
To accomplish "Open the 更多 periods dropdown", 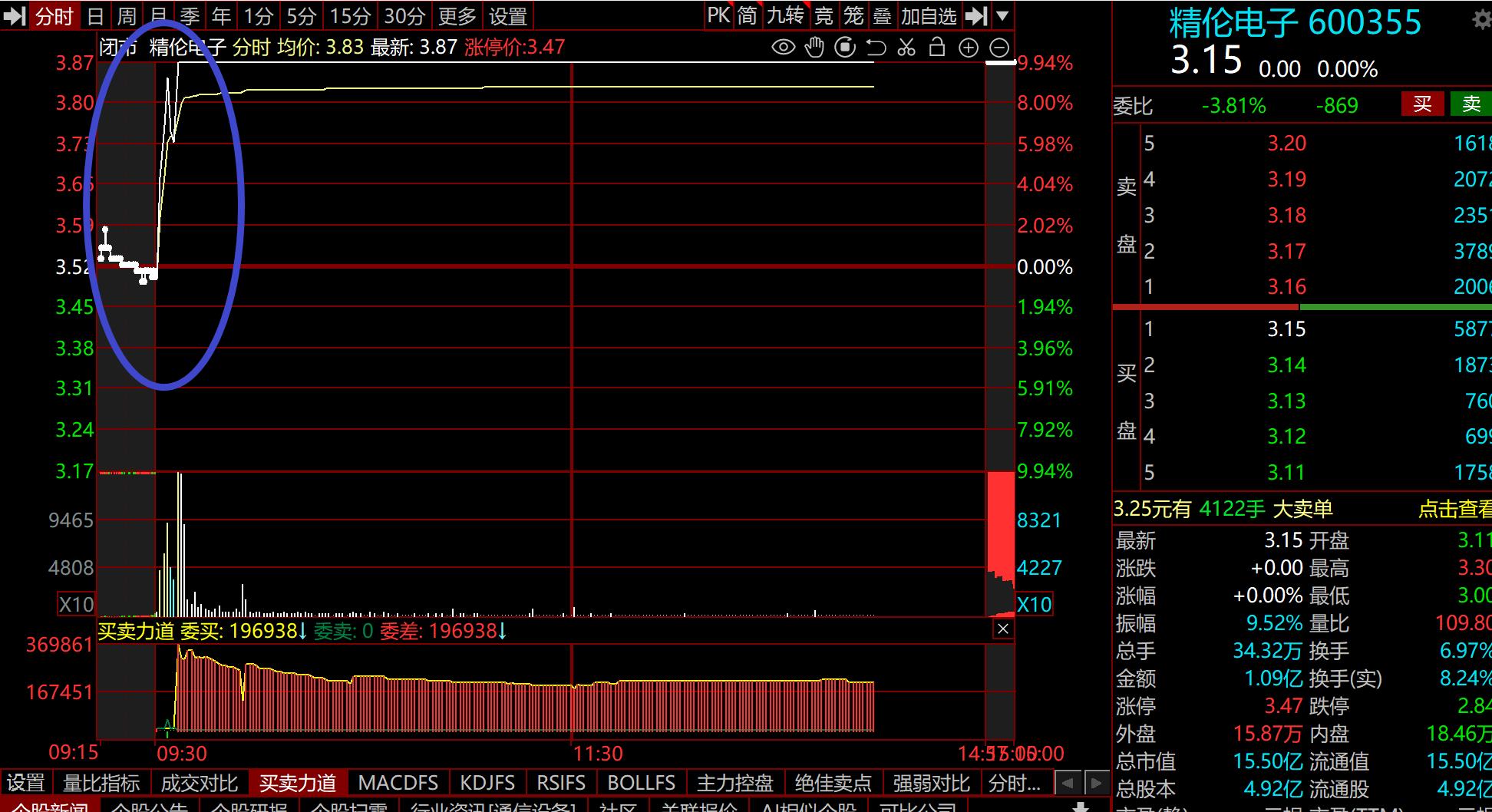I will tap(457, 15).
